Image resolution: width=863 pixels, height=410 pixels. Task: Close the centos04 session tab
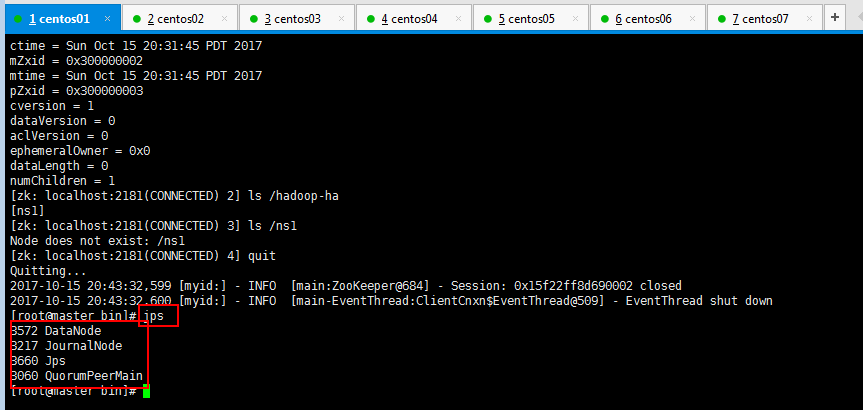point(457,19)
